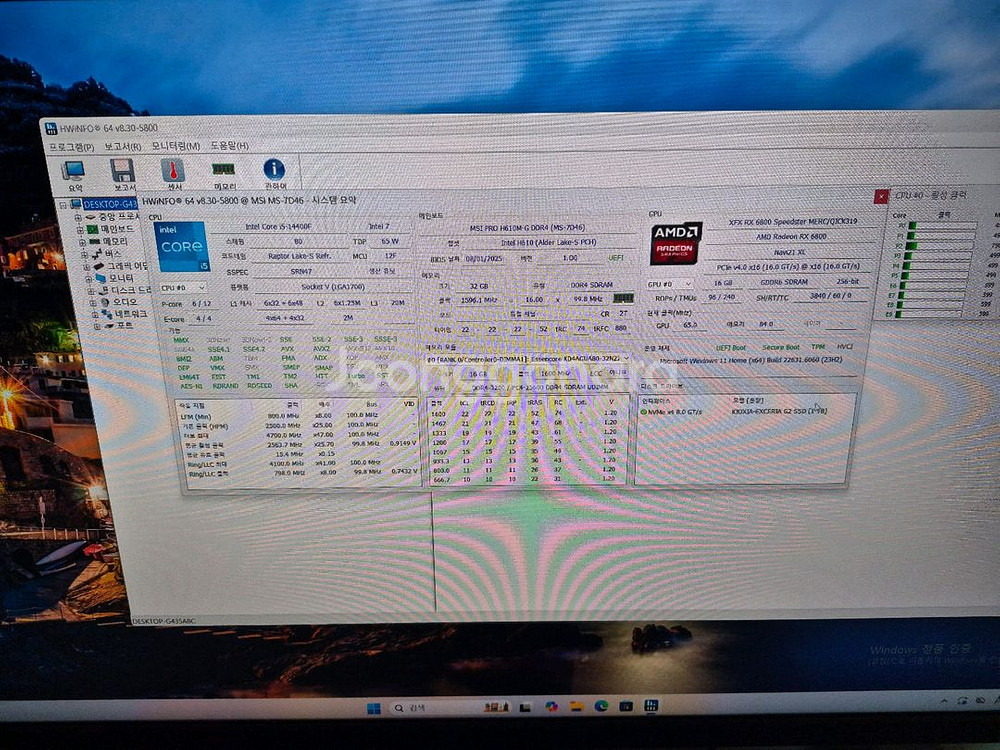This screenshot has height=750, width=1000.
Task: Select the DESKTOP-G43 root tree item
Action: (x=108, y=204)
